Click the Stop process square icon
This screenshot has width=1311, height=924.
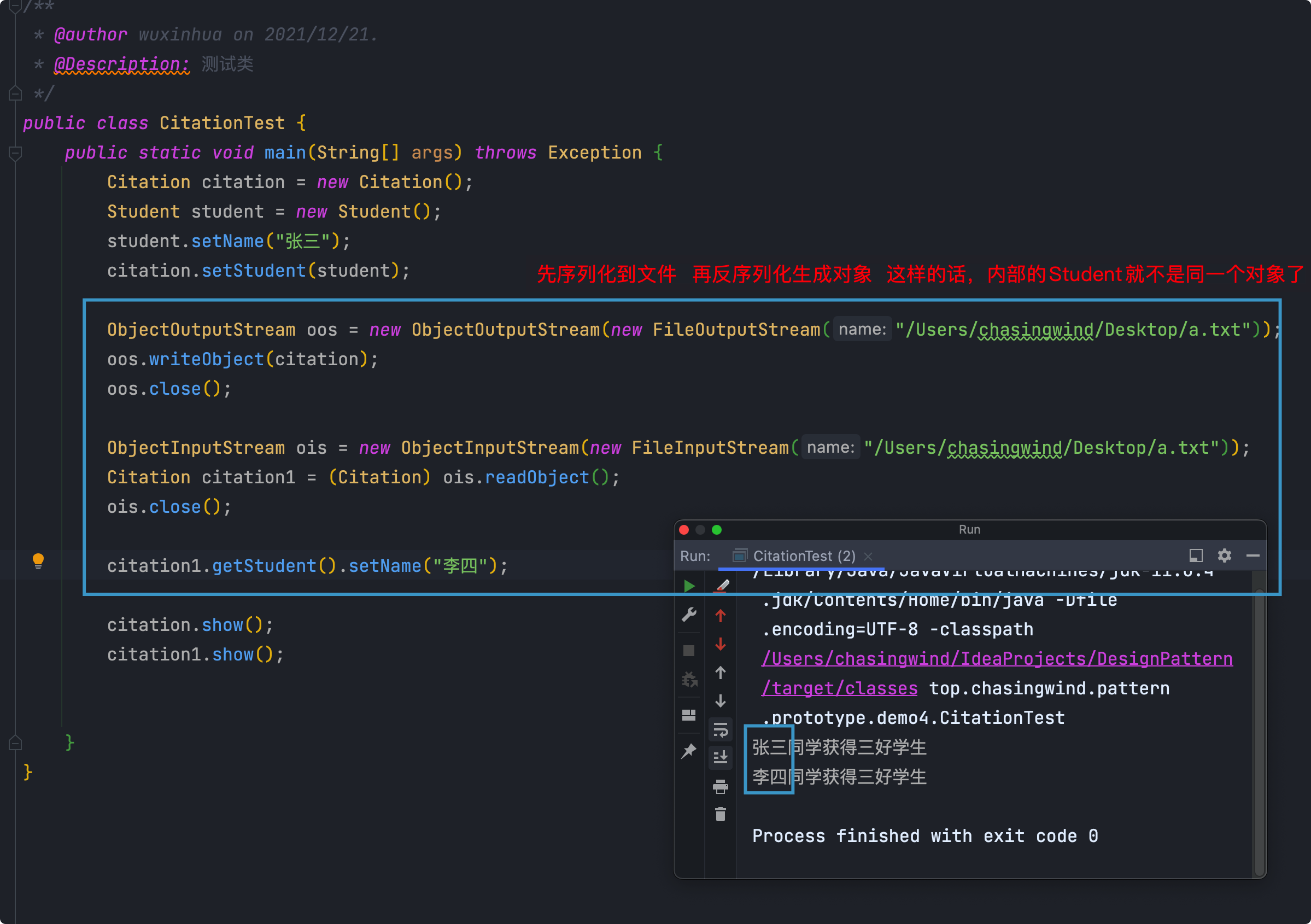[689, 651]
